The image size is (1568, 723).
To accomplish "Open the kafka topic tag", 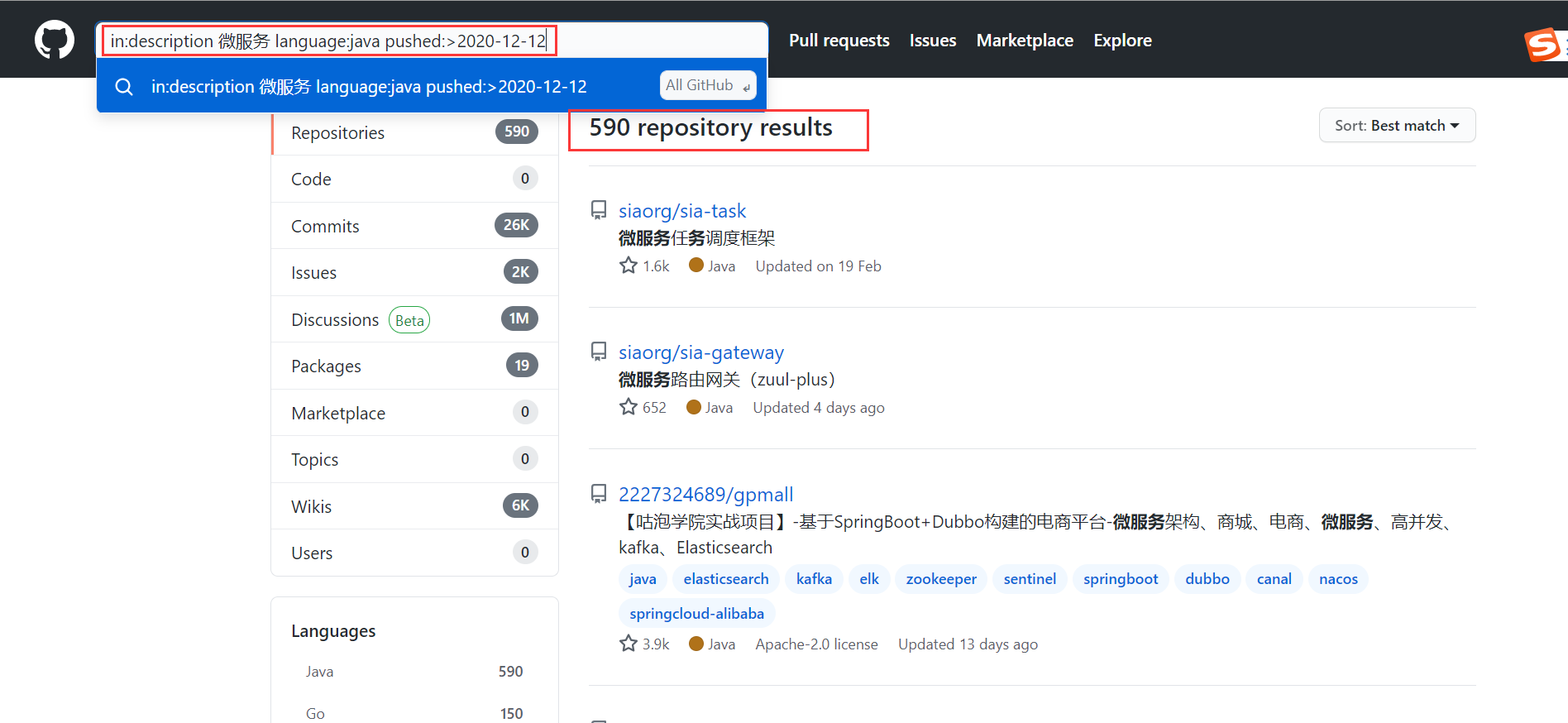I will point(814,579).
